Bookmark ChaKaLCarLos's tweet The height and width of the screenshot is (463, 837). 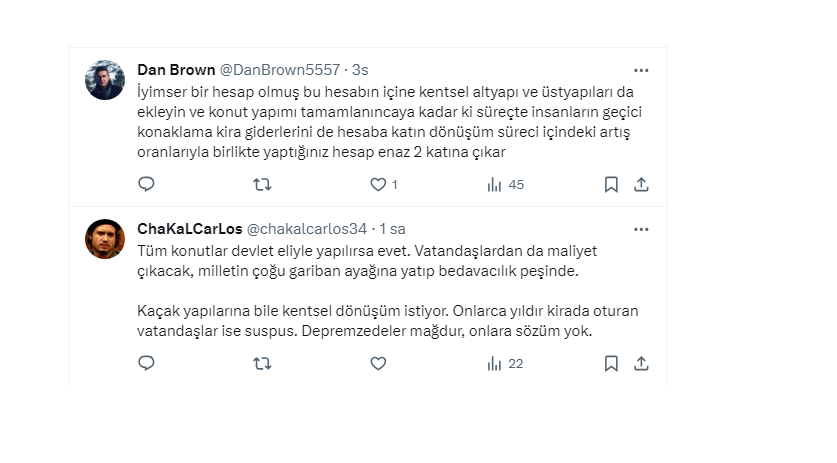pos(611,363)
